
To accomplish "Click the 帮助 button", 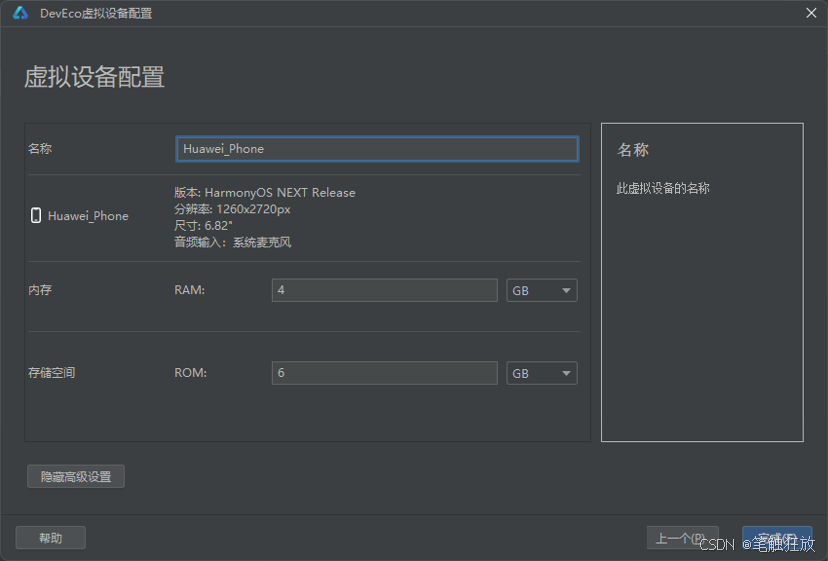I will point(51,538).
